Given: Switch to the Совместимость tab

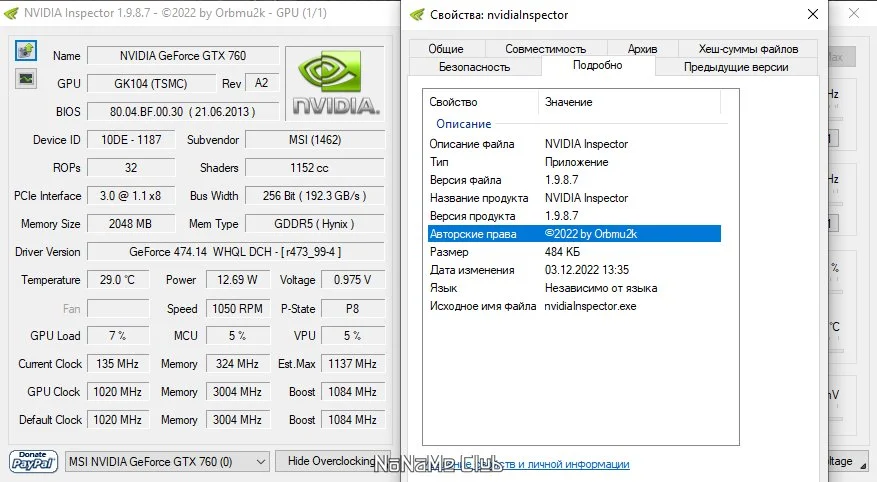Looking at the screenshot, I should [545, 49].
